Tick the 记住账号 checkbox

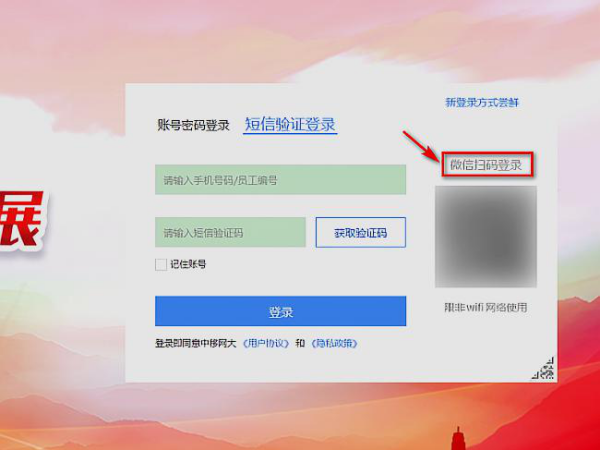point(161,264)
